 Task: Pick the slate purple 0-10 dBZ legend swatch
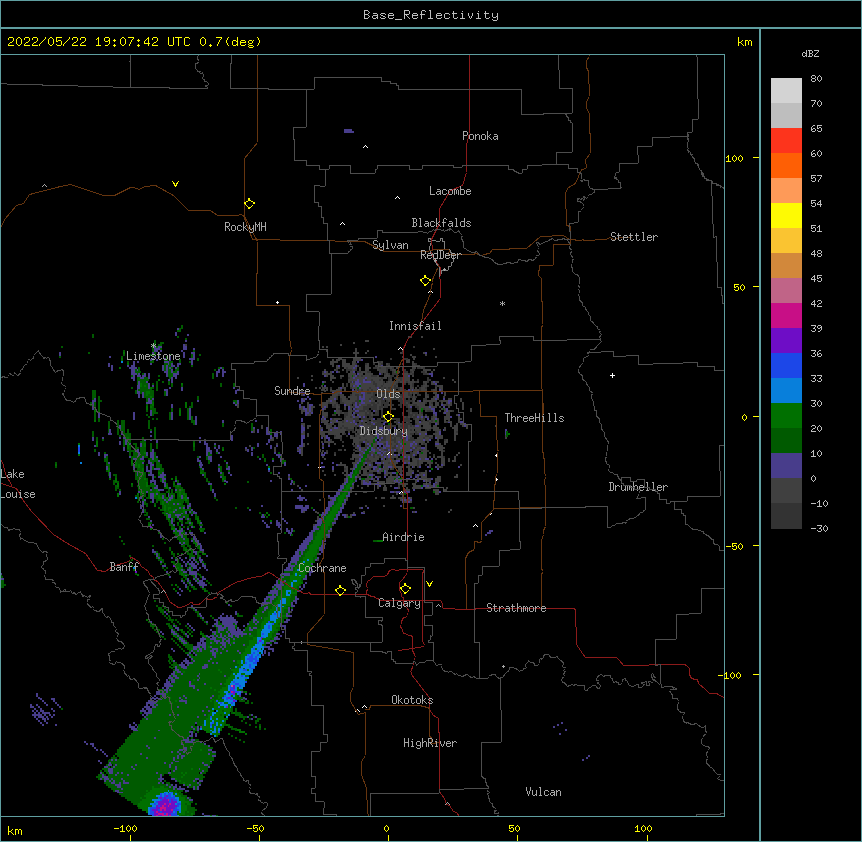click(x=786, y=466)
